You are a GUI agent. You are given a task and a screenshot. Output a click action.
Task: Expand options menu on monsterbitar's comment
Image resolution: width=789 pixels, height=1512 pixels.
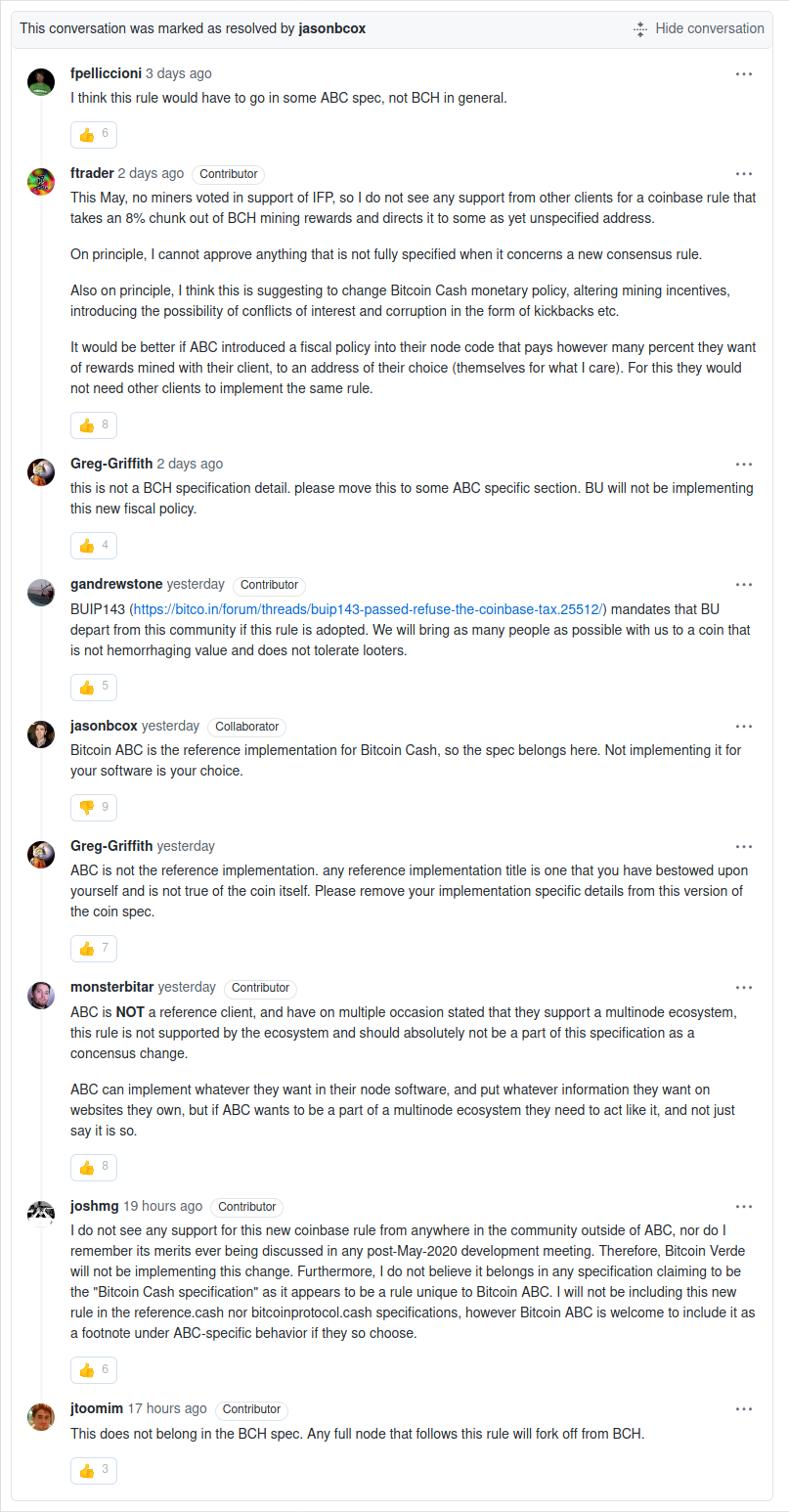(744, 988)
